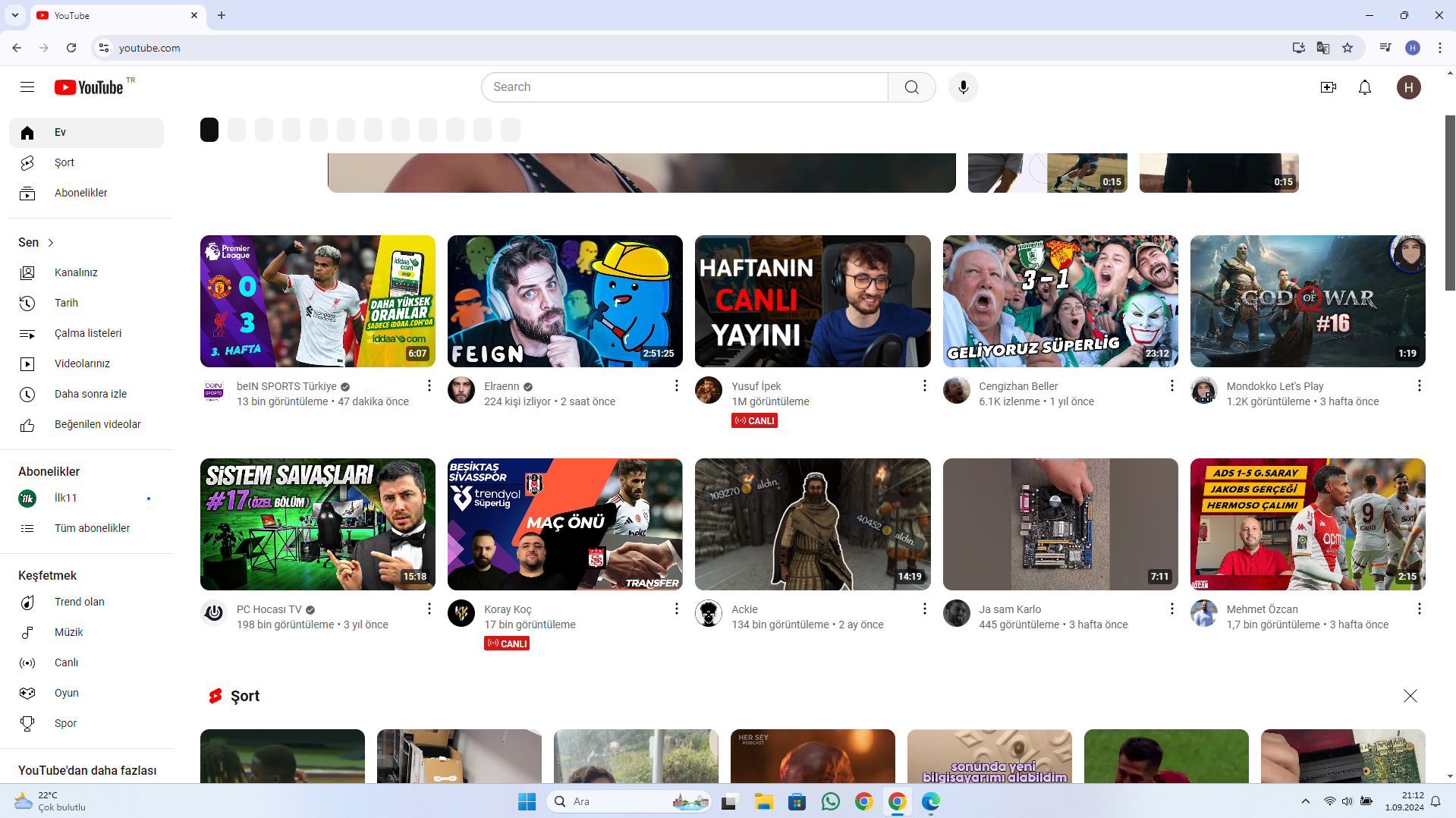Click the search magnifier button

click(911, 87)
